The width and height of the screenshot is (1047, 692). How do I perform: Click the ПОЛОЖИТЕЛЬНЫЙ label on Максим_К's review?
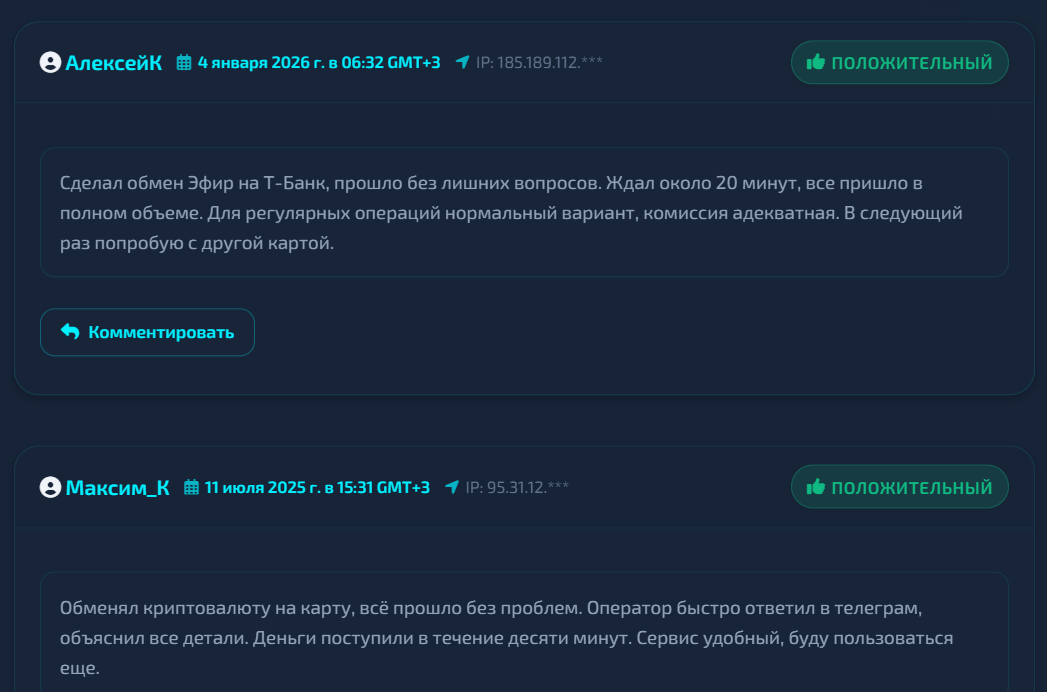click(911, 488)
